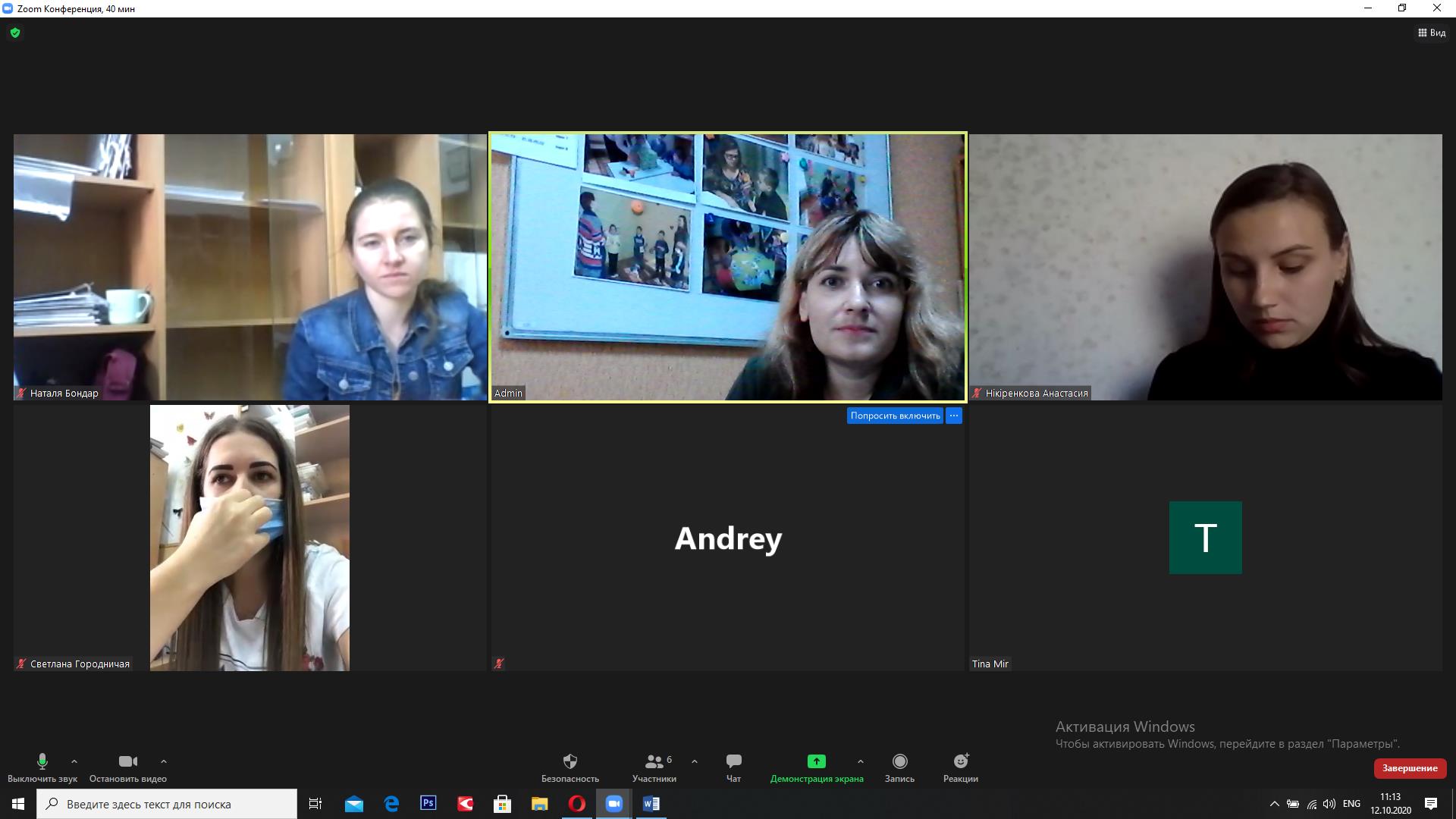Click the Windows search box on the taskbar
1456x819 pixels.
pyautogui.click(x=167, y=804)
